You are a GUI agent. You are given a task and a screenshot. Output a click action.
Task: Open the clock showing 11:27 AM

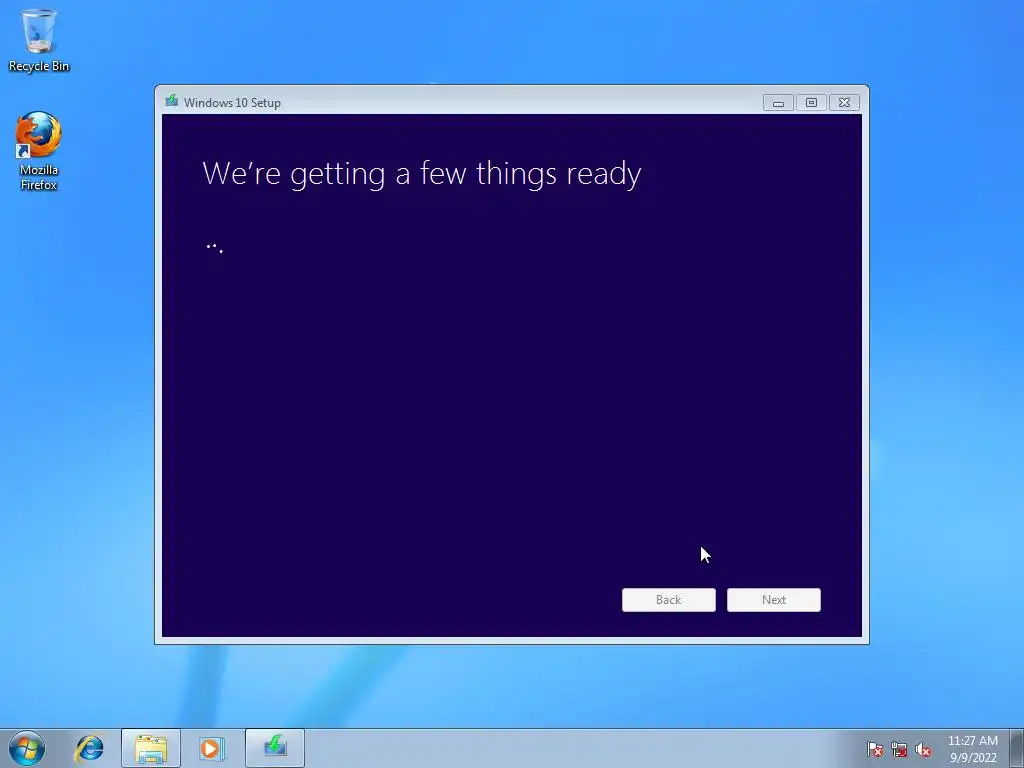(972, 748)
